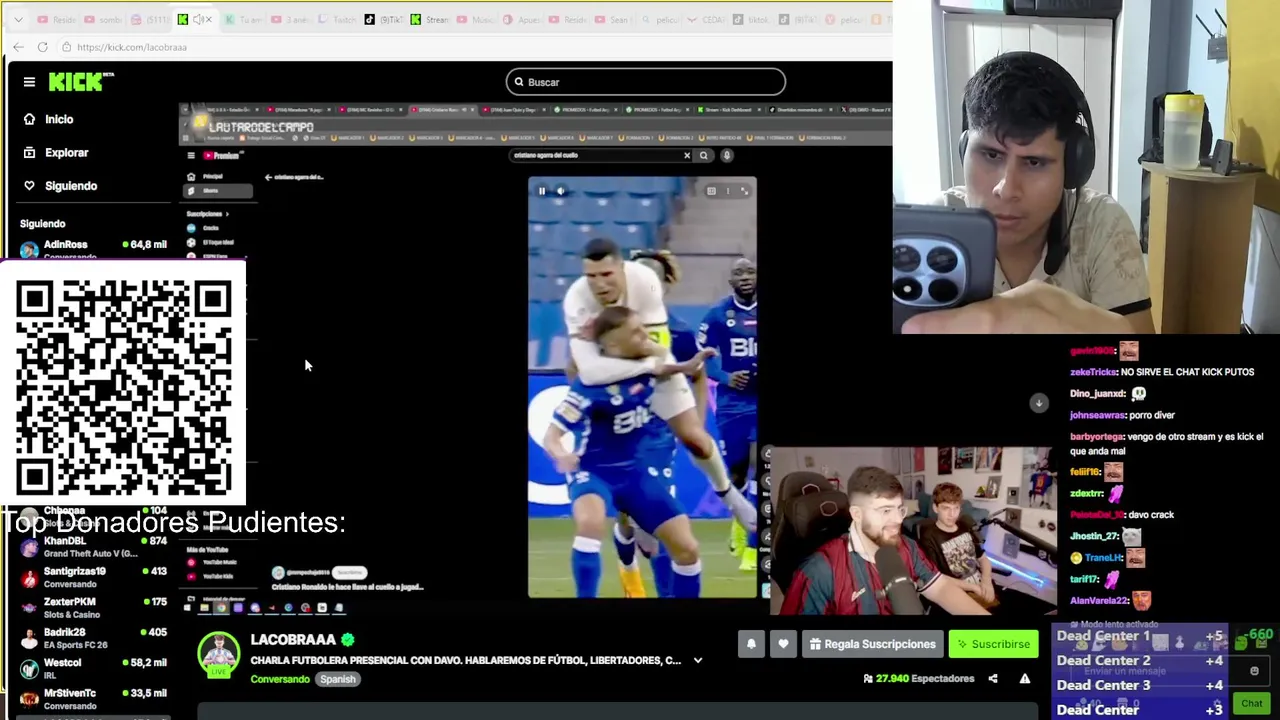The width and height of the screenshot is (1280, 720).
Task: Open Santigrizas19 channel in sidebar
Action: tap(92, 577)
